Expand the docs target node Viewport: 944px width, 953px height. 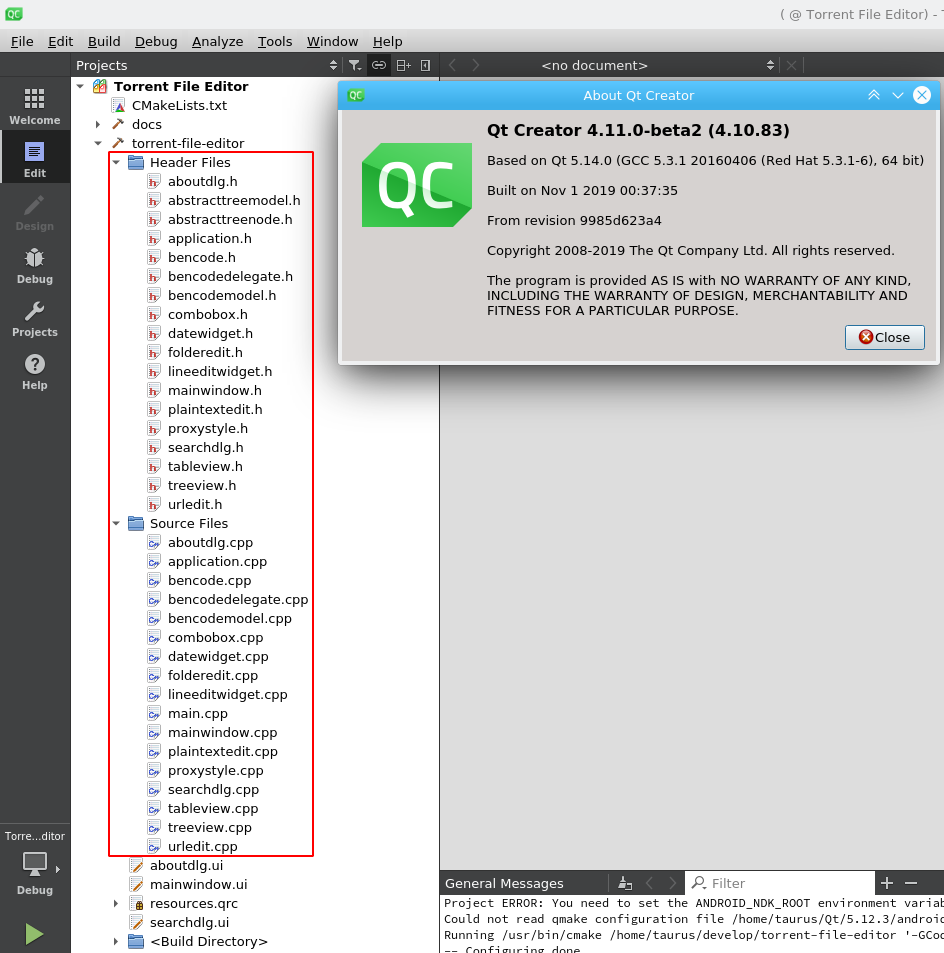point(98,125)
